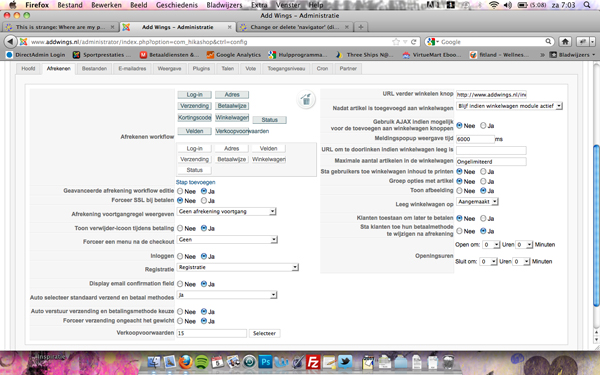Viewport: 600px width, 375px height.
Task: Open the Google Analytics bookmark
Action: tap(234, 55)
